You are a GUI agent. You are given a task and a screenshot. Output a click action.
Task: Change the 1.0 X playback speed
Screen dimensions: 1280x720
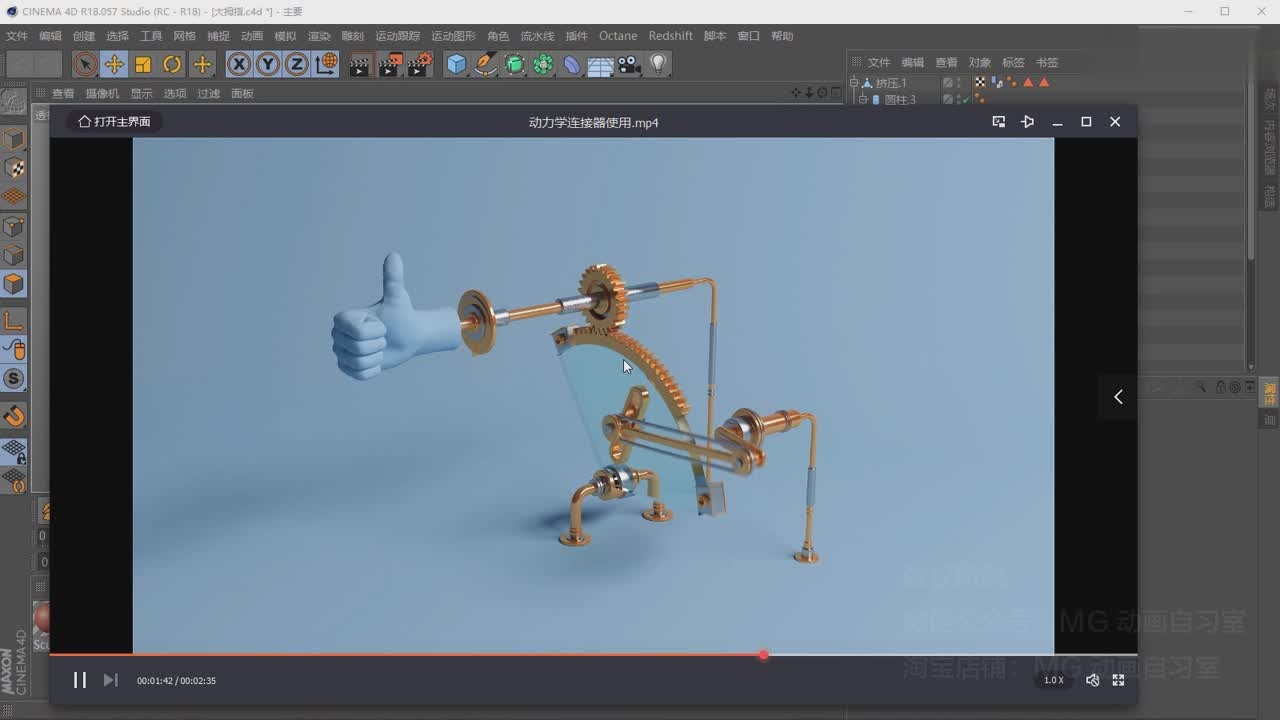tap(1054, 680)
